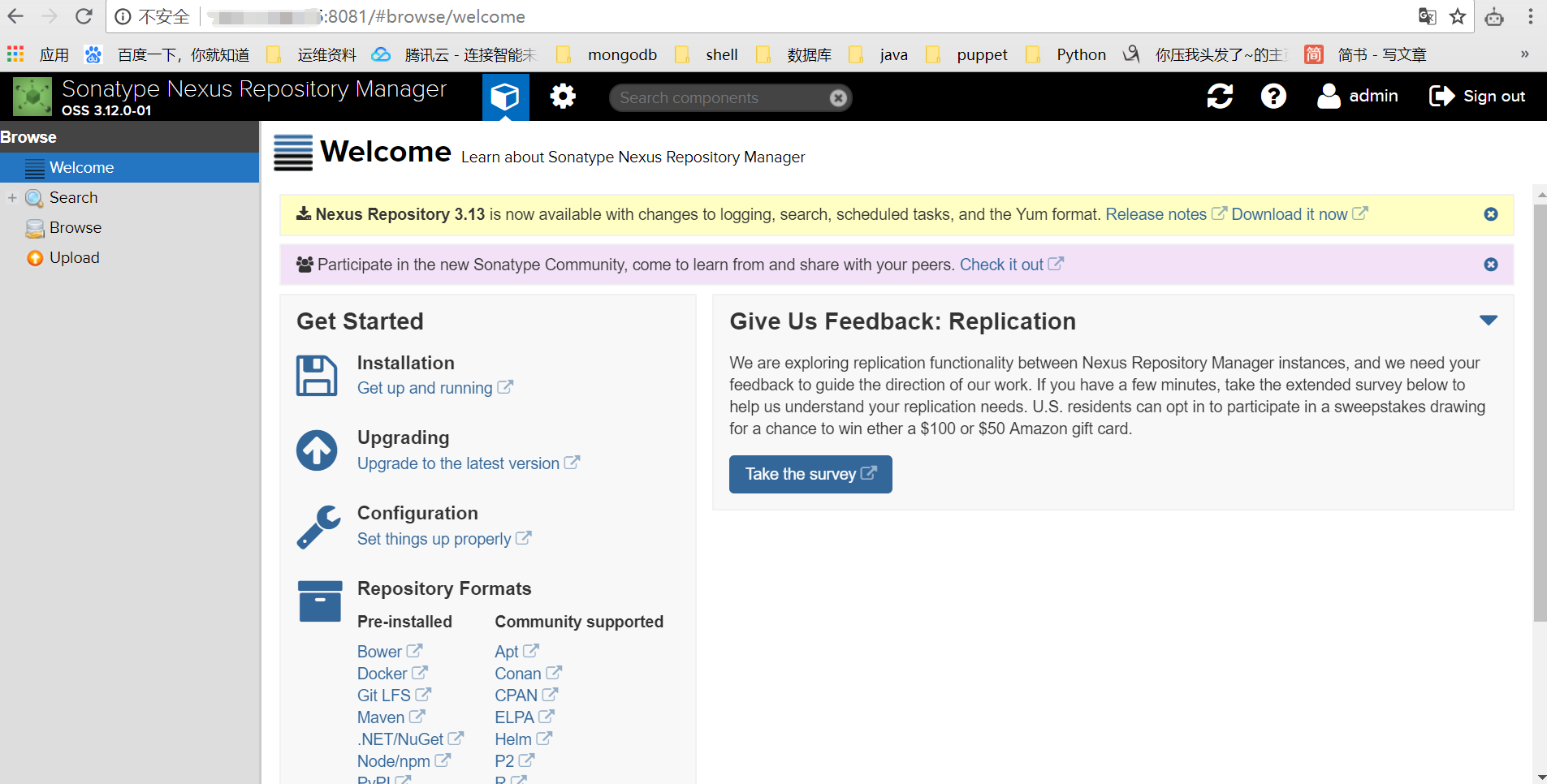Image resolution: width=1547 pixels, height=784 pixels.
Task: Click the Configuration wrench icon
Action: (x=318, y=527)
